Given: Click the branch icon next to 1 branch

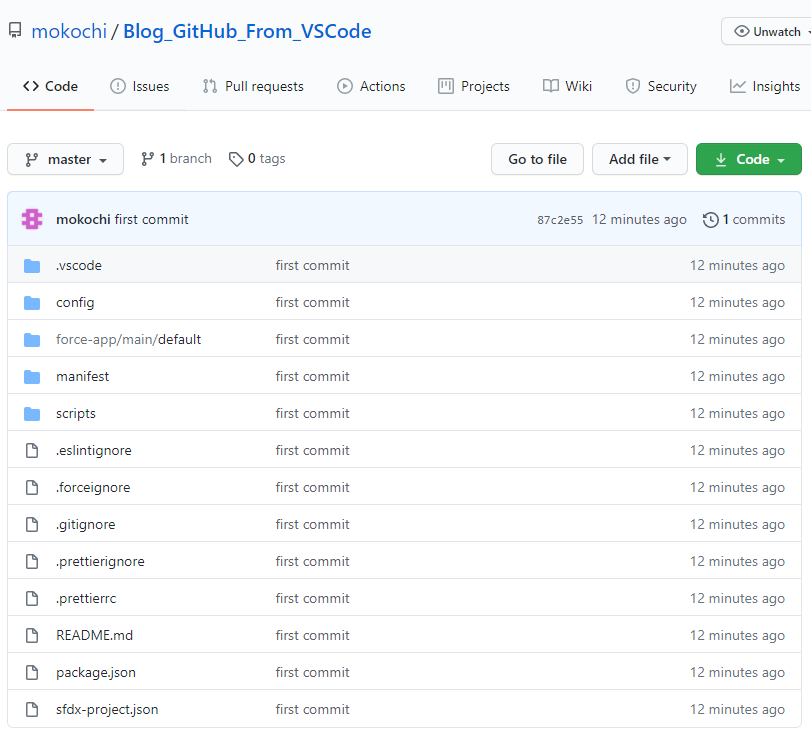Looking at the screenshot, I should pos(147,159).
